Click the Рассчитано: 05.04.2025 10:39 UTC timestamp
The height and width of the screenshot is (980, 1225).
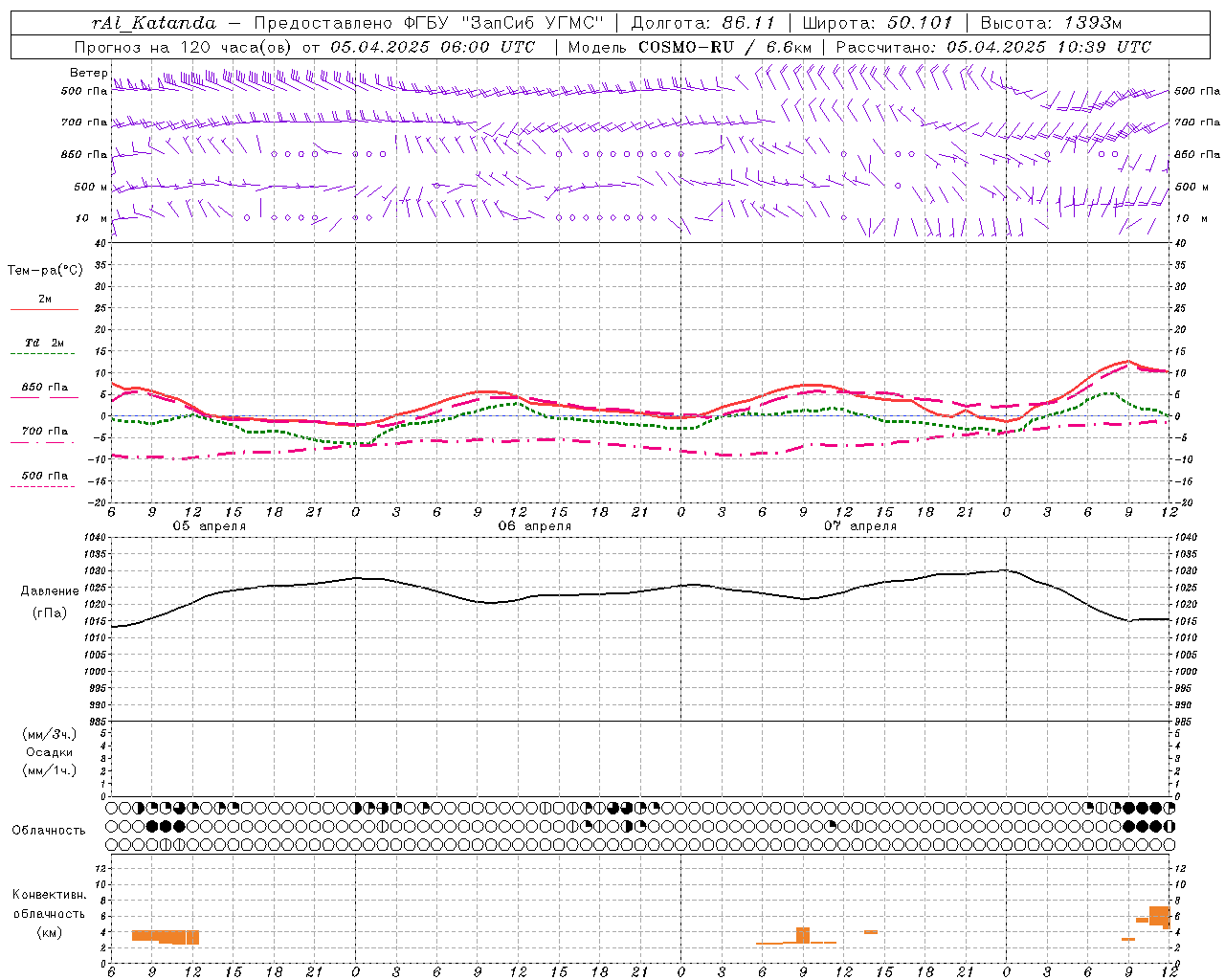993,47
